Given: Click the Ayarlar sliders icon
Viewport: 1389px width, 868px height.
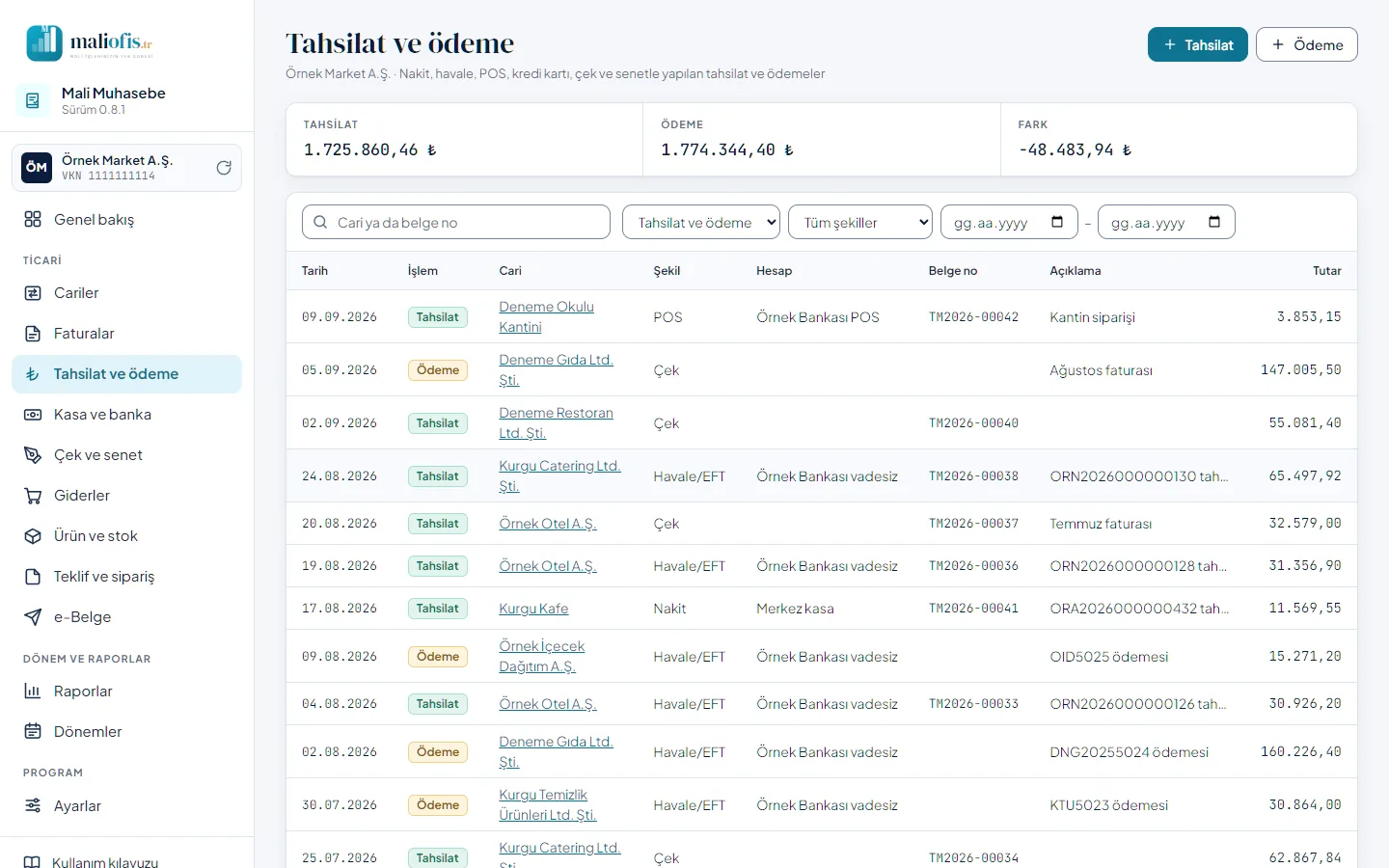Looking at the screenshot, I should coord(33,806).
